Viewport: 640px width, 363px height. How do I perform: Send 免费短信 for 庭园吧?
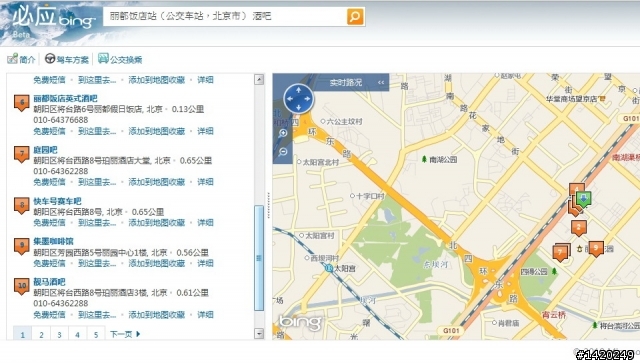pos(49,182)
